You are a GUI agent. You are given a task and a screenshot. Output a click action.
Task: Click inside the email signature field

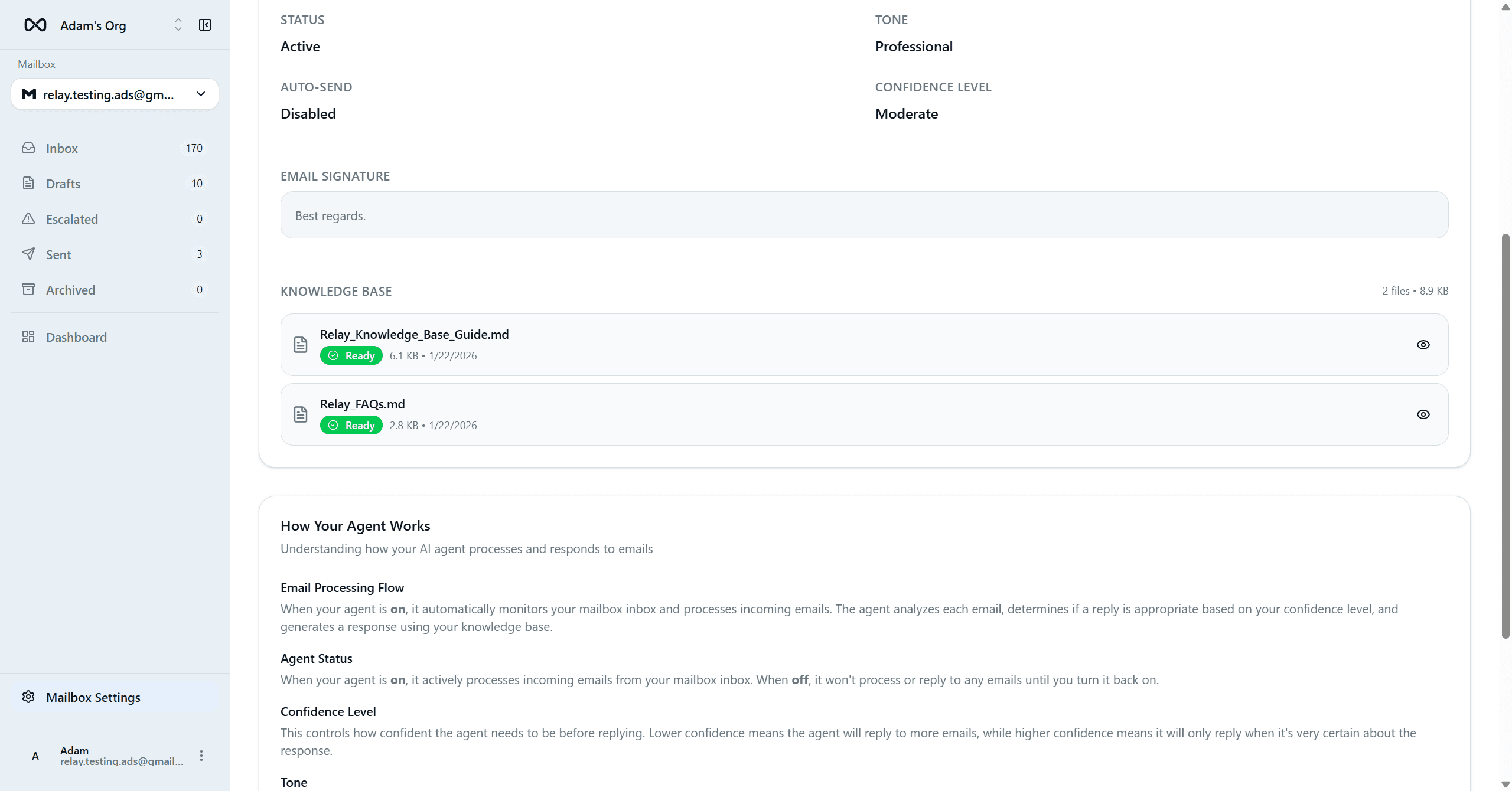[862, 215]
